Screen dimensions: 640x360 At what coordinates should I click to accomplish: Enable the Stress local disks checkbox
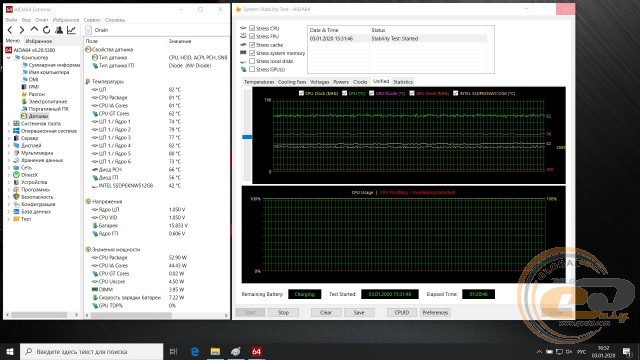click(252, 61)
